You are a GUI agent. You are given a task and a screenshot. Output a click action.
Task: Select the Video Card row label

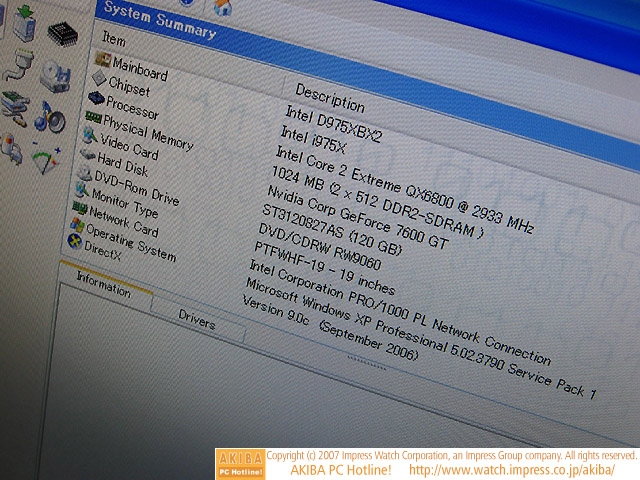pos(129,147)
